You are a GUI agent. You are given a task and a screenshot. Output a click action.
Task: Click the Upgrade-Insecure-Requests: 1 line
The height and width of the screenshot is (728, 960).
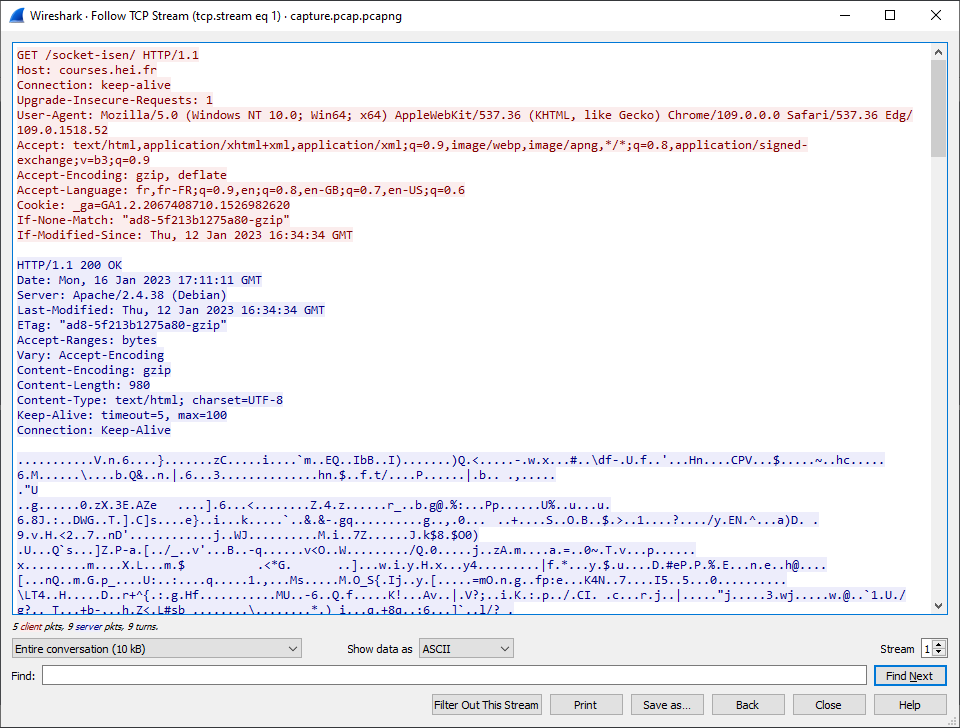[x=114, y=100]
